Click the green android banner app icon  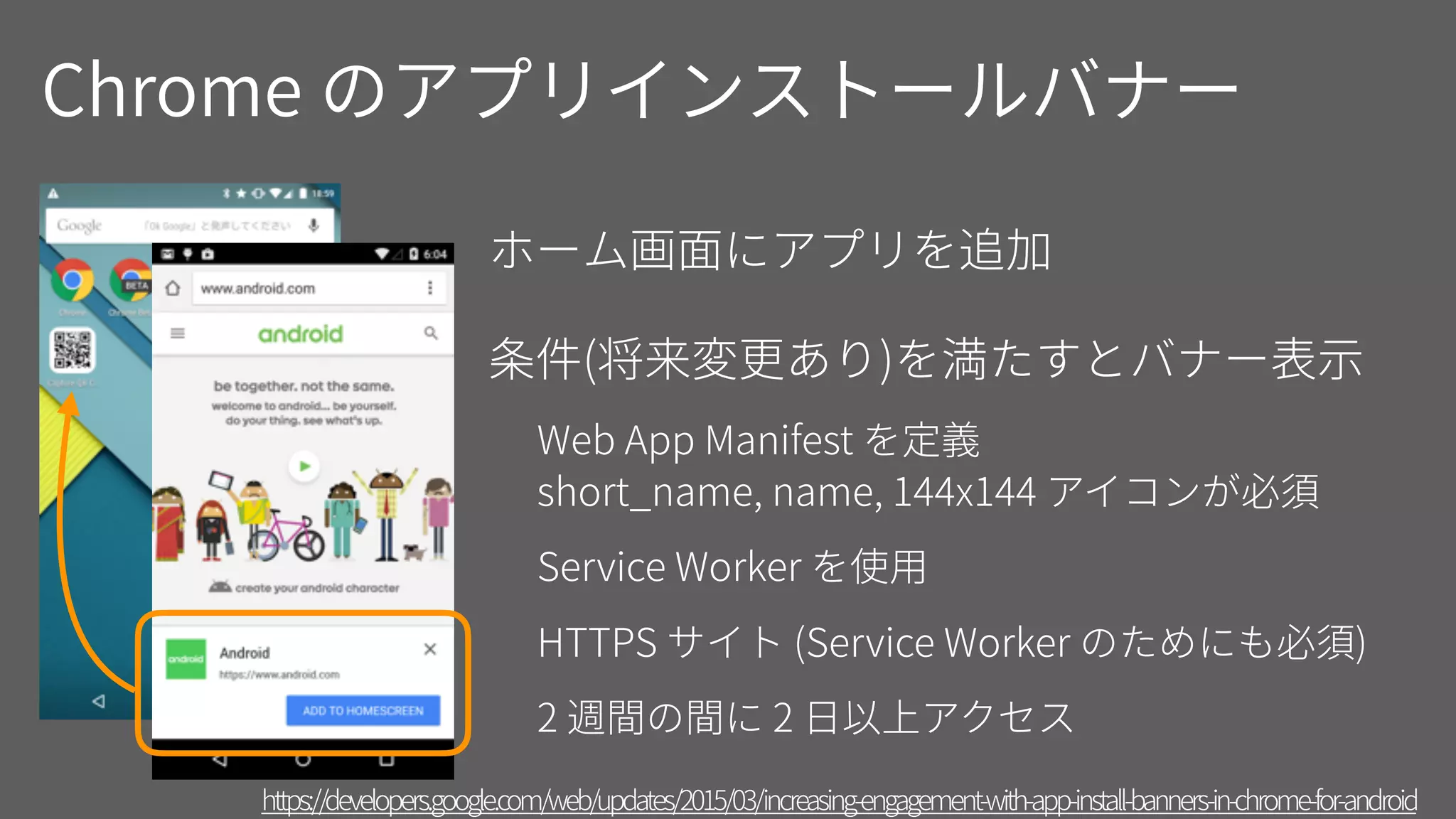[x=186, y=659]
